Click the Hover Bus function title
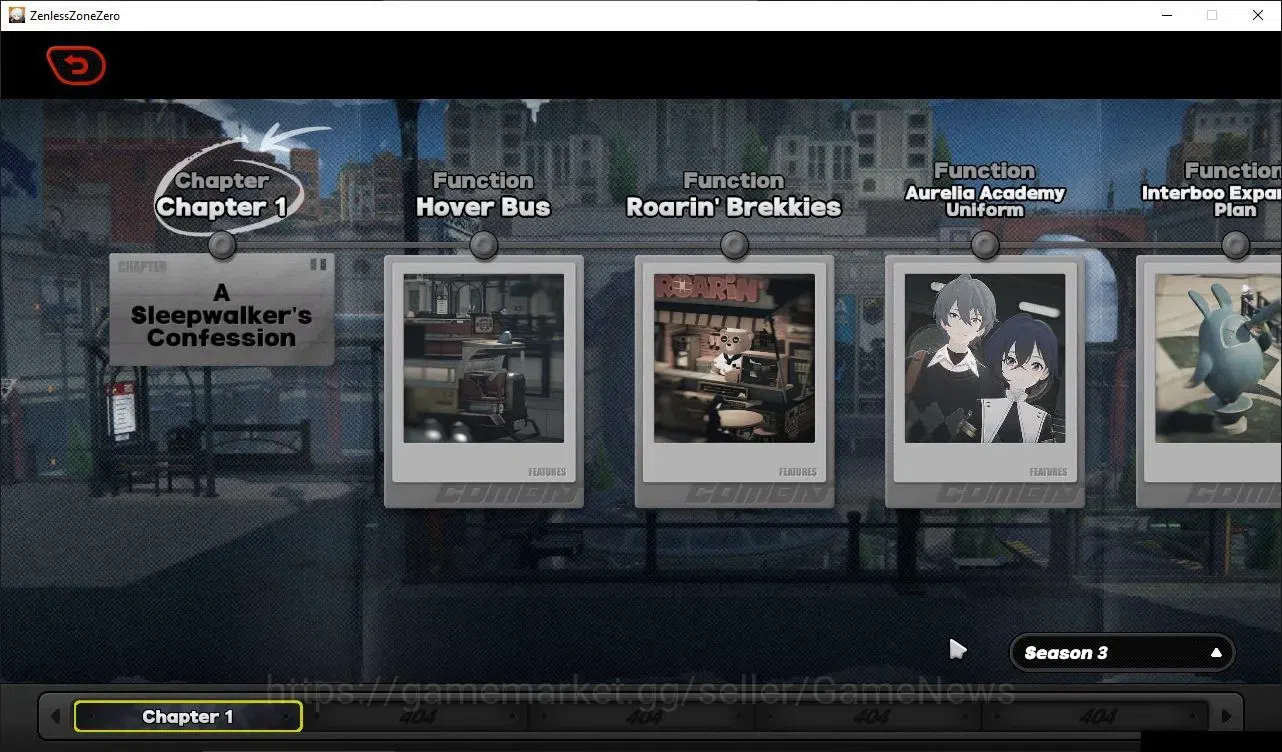The image size is (1282, 752). click(484, 207)
